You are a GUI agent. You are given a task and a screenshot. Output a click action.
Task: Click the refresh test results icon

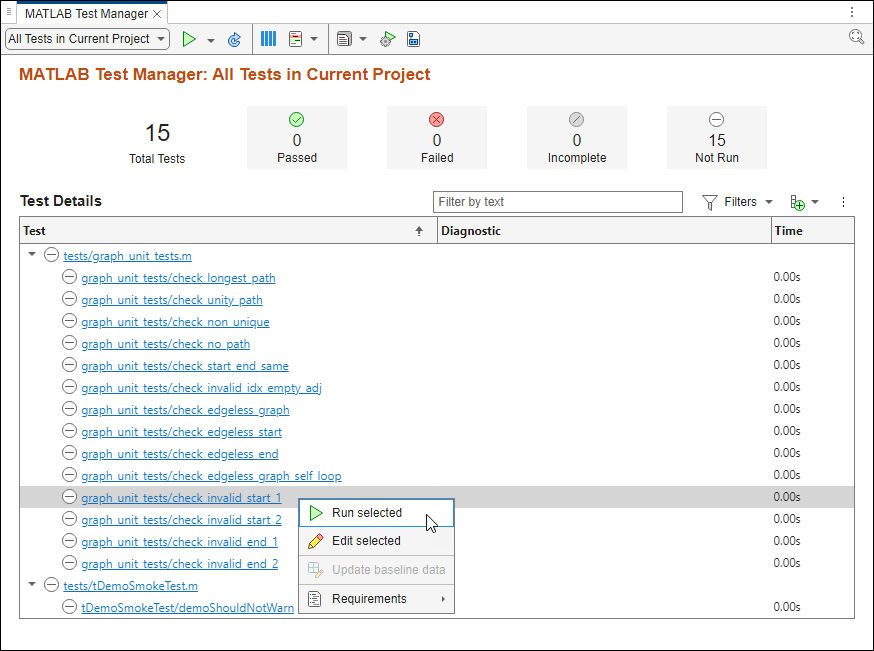[233, 38]
